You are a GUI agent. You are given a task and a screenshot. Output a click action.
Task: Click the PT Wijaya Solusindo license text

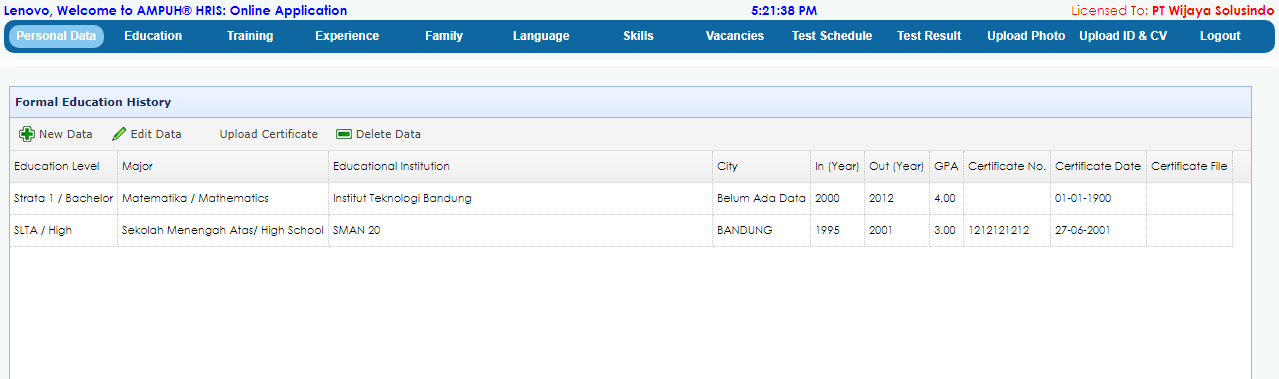tap(1213, 10)
